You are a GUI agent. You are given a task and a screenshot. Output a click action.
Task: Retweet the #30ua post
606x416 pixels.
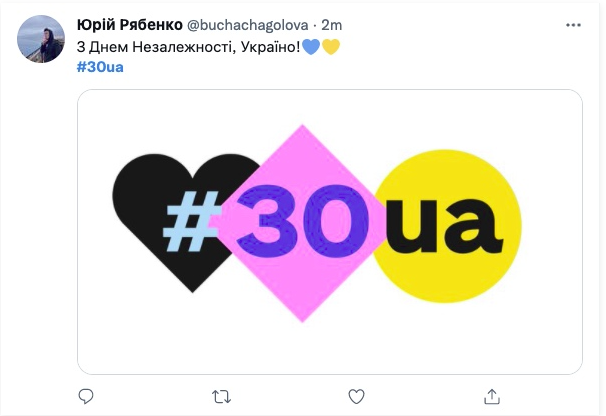[x=220, y=396]
